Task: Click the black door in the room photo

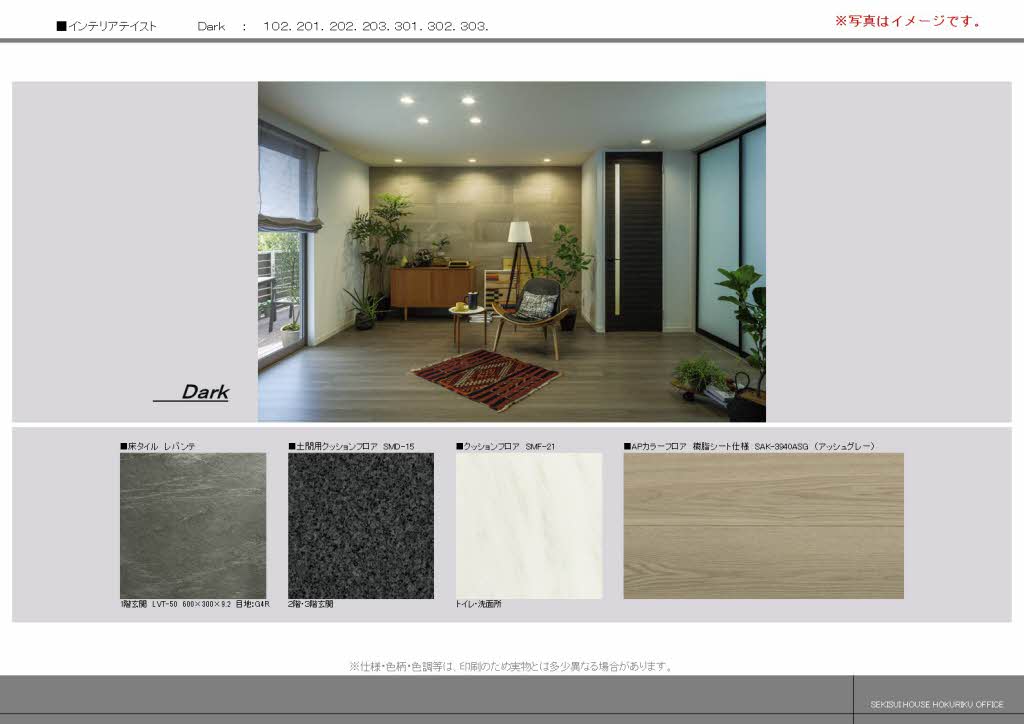Action: 633,241
